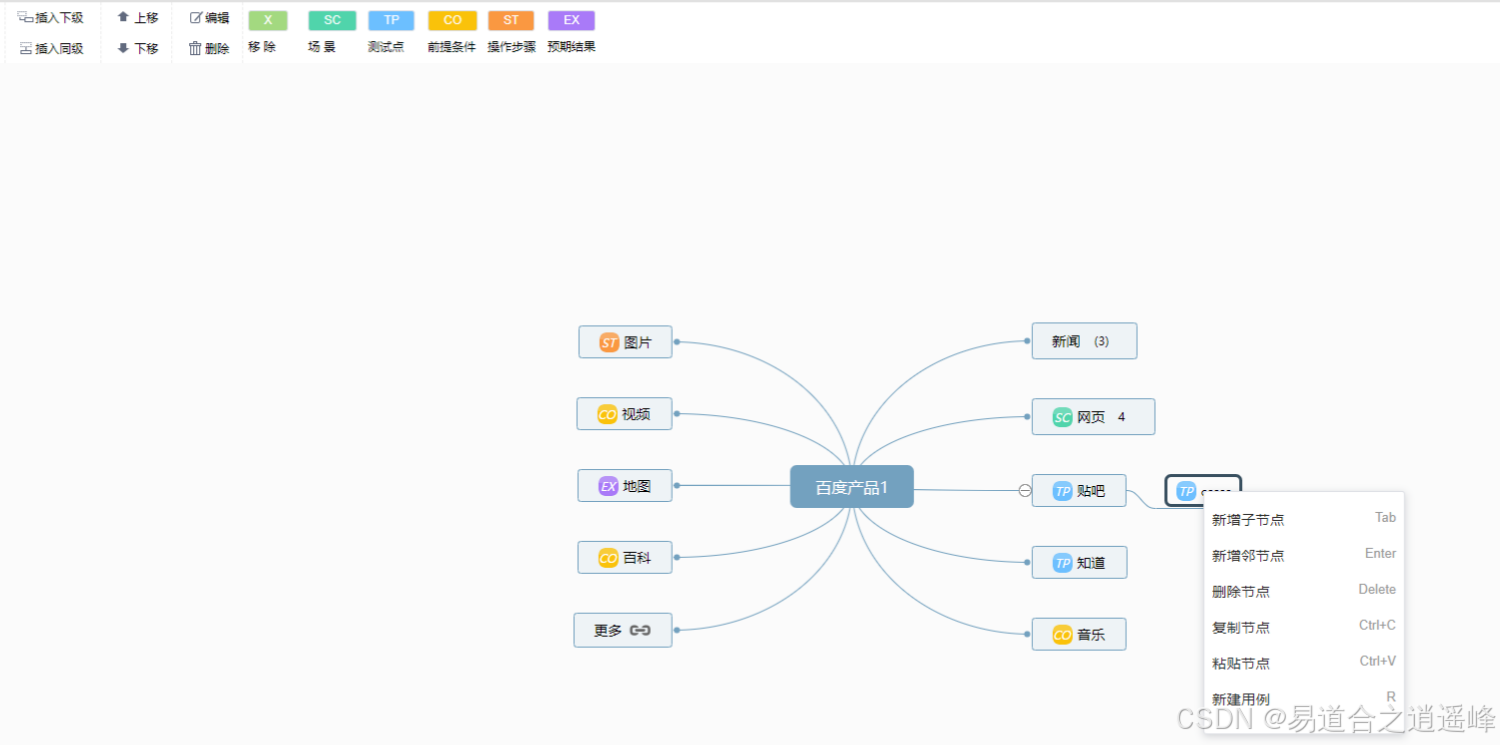Select the 百科 node
This screenshot has width=1500, height=745.
625,558
